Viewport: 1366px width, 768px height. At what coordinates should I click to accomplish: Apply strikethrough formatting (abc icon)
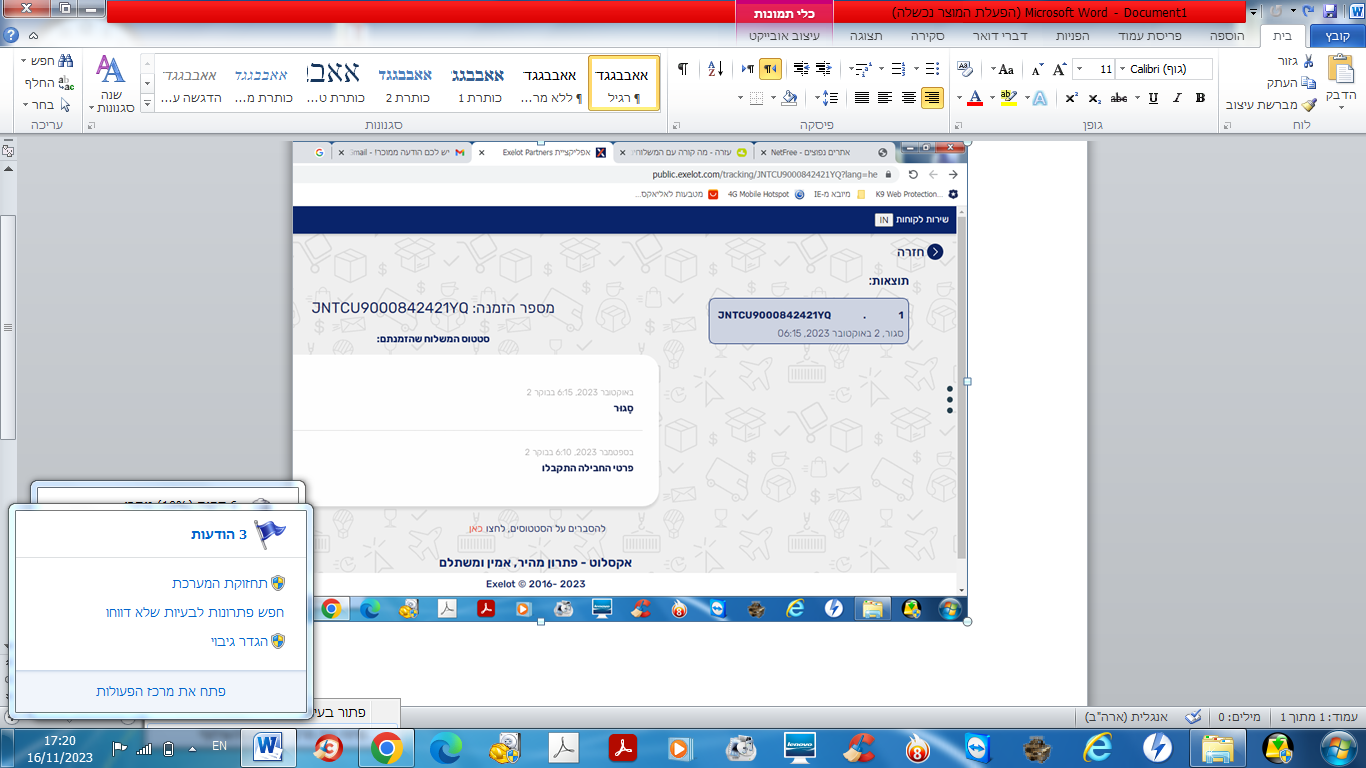click(x=1120, y=98)
